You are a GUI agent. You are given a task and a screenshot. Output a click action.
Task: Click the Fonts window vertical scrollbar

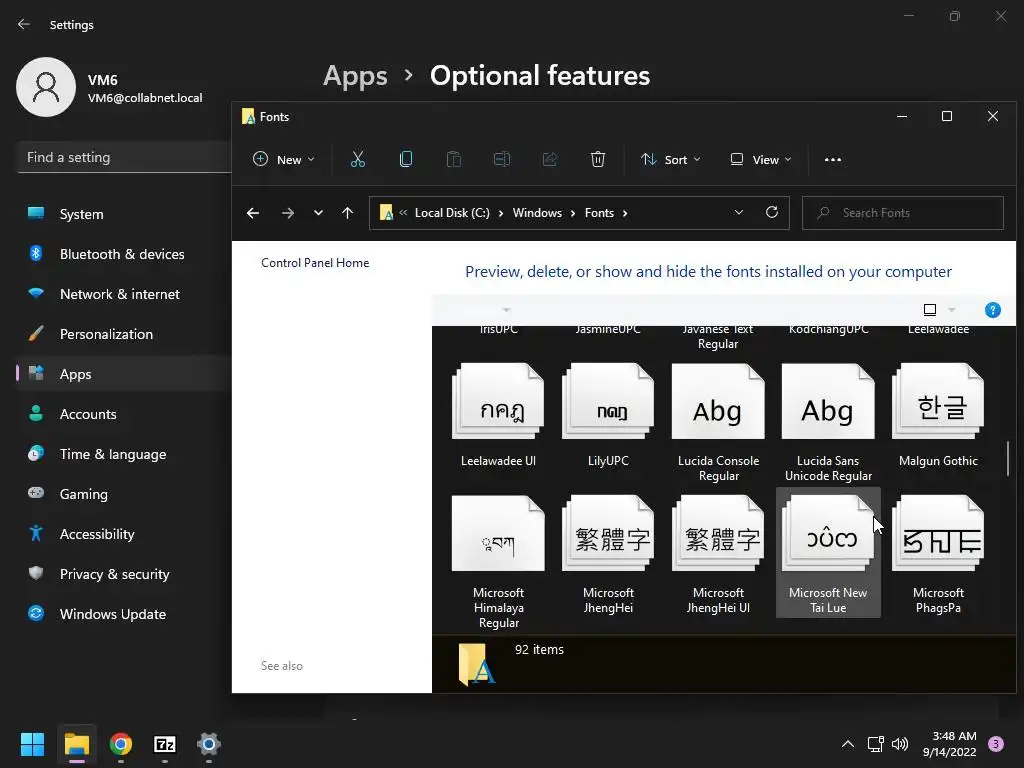(1008, 458)
